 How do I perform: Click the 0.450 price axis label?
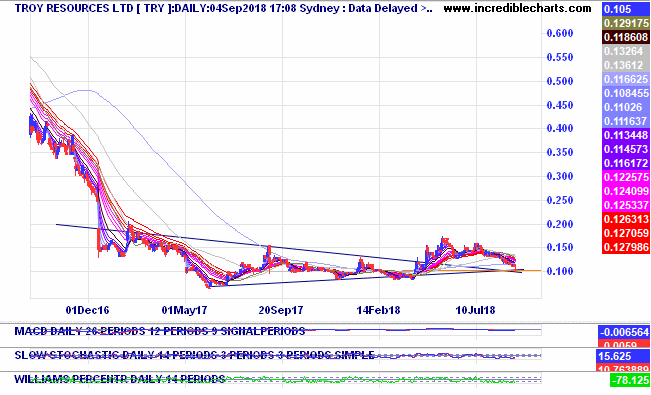pos(560,105)
